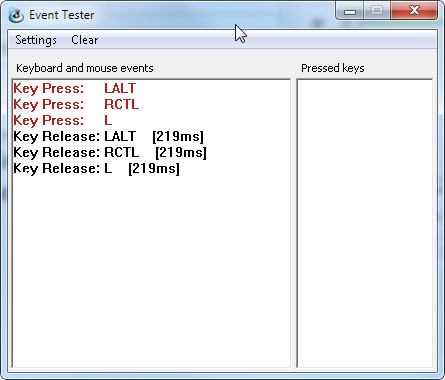Select the Key Press LALT entry

click(x=75, y=88)
